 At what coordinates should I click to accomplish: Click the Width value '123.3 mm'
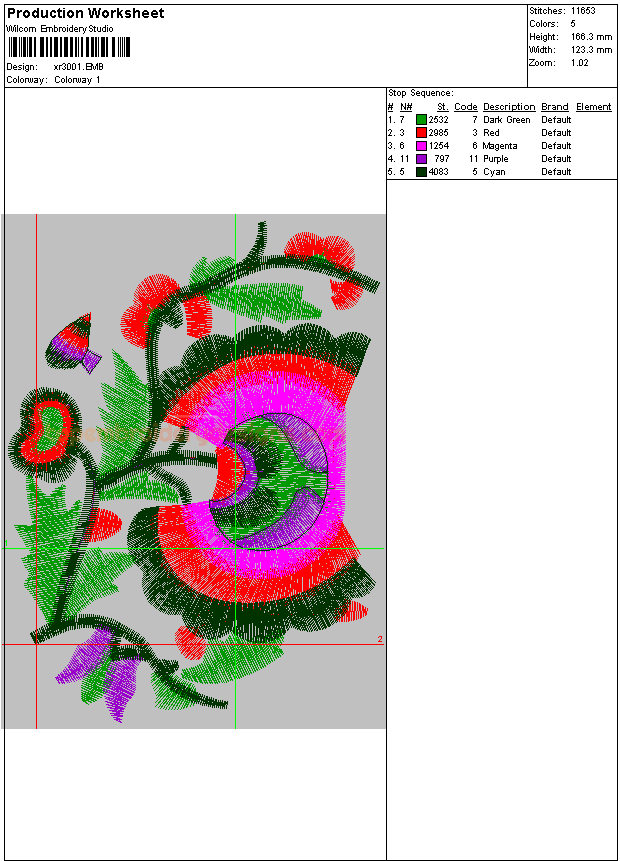[591, 49]
